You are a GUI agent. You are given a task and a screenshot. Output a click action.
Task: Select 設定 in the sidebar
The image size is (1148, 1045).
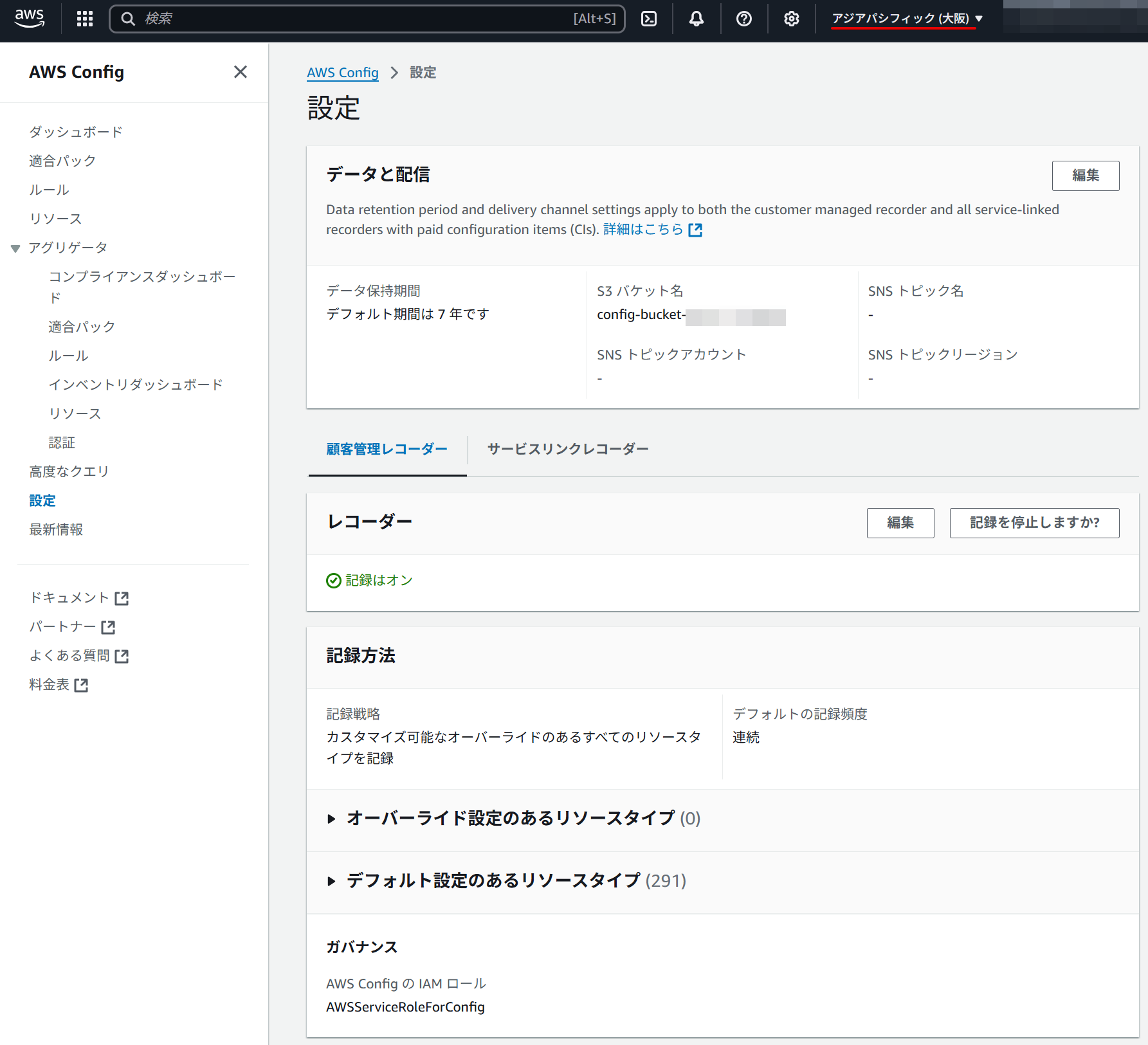42,500
